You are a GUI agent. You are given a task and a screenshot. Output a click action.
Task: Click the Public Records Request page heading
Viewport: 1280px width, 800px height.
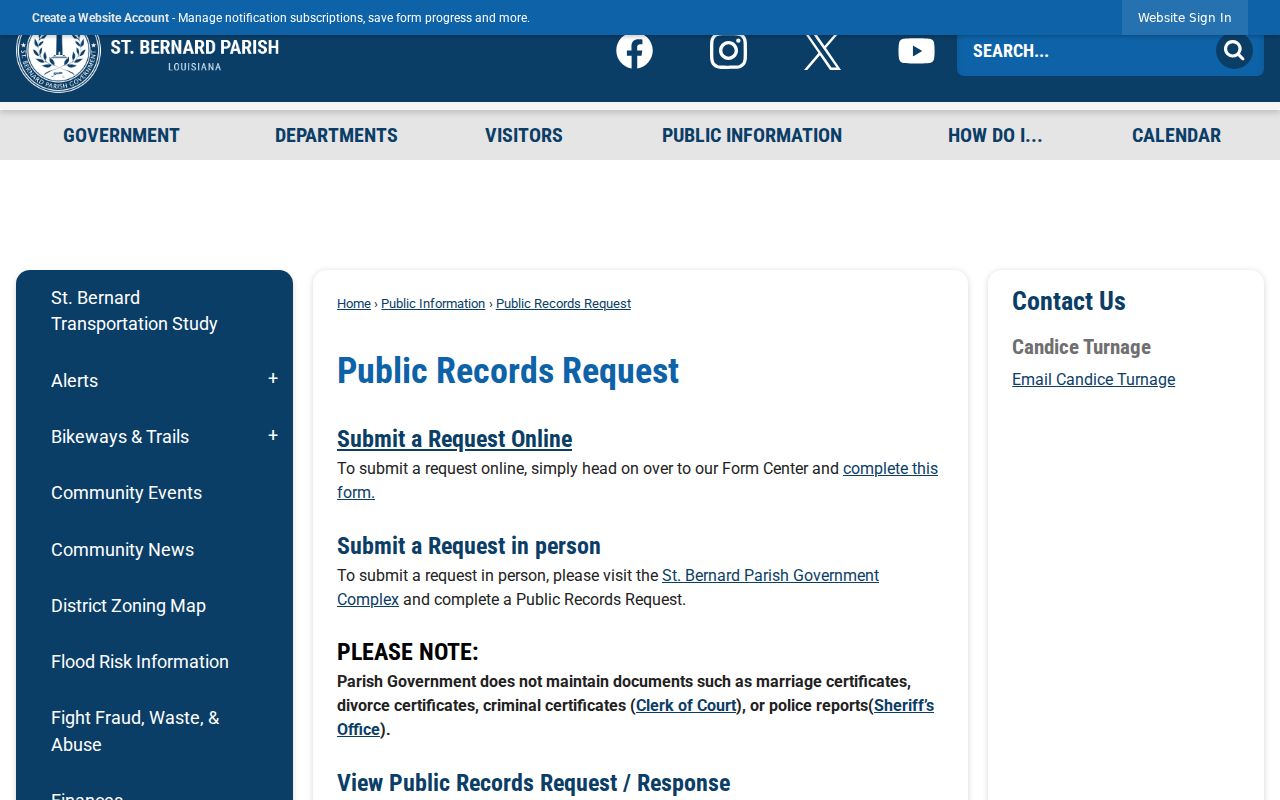pyautogui.click(x=508, y=371)
